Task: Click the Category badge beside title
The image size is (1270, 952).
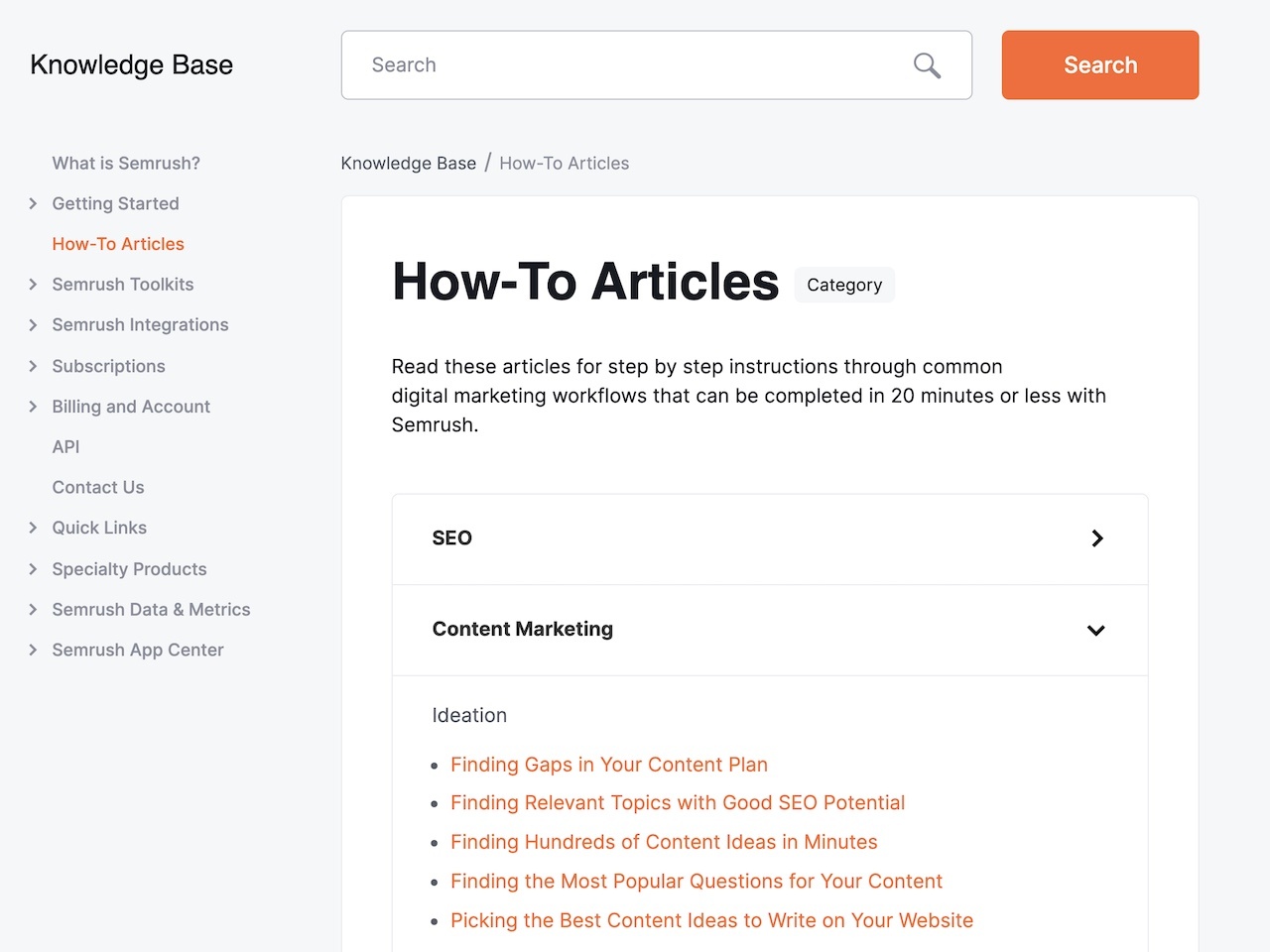Action: pyautogui.click(x=844, y=285)
